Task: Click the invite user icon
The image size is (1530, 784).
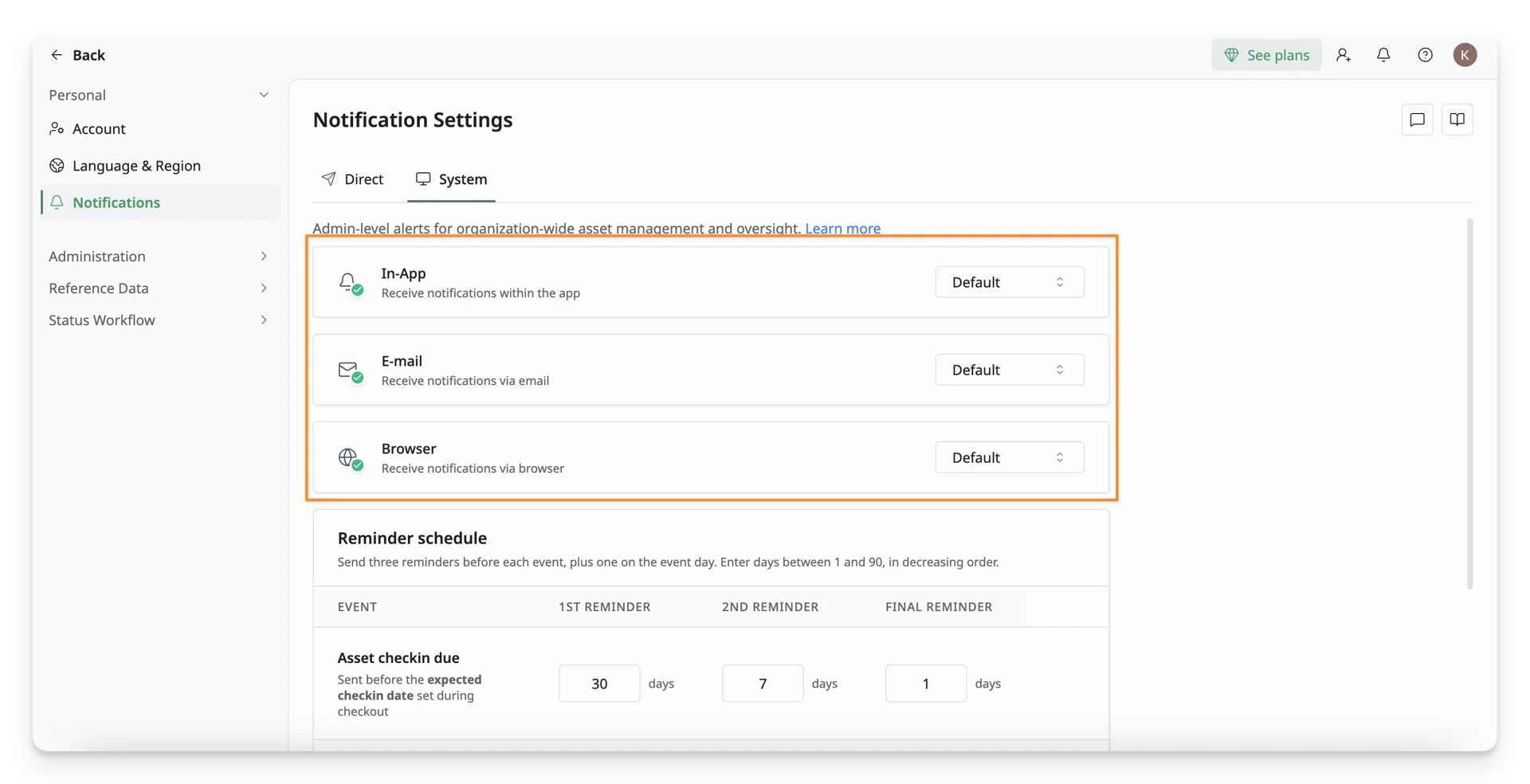Action: pos(1344,55)
